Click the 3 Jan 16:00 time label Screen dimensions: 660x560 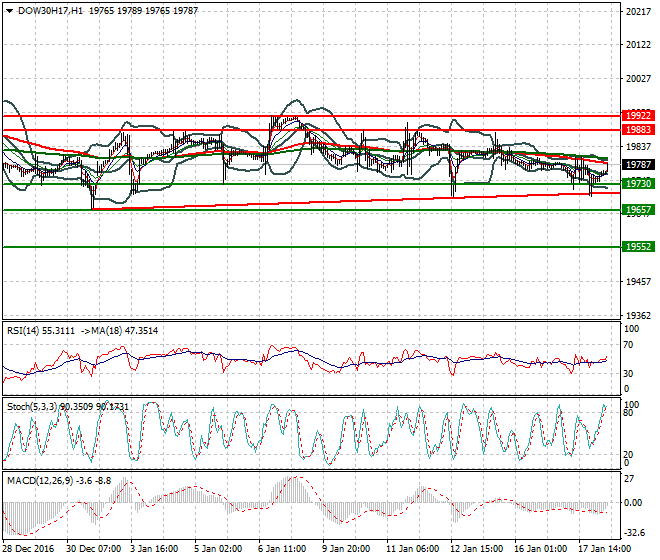click(154, 549)
